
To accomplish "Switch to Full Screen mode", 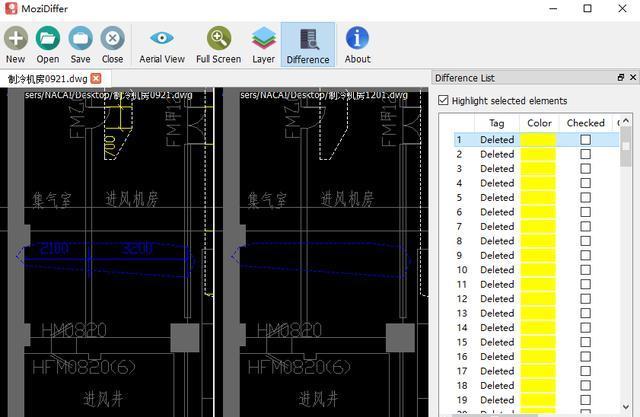I will (218, 39).
